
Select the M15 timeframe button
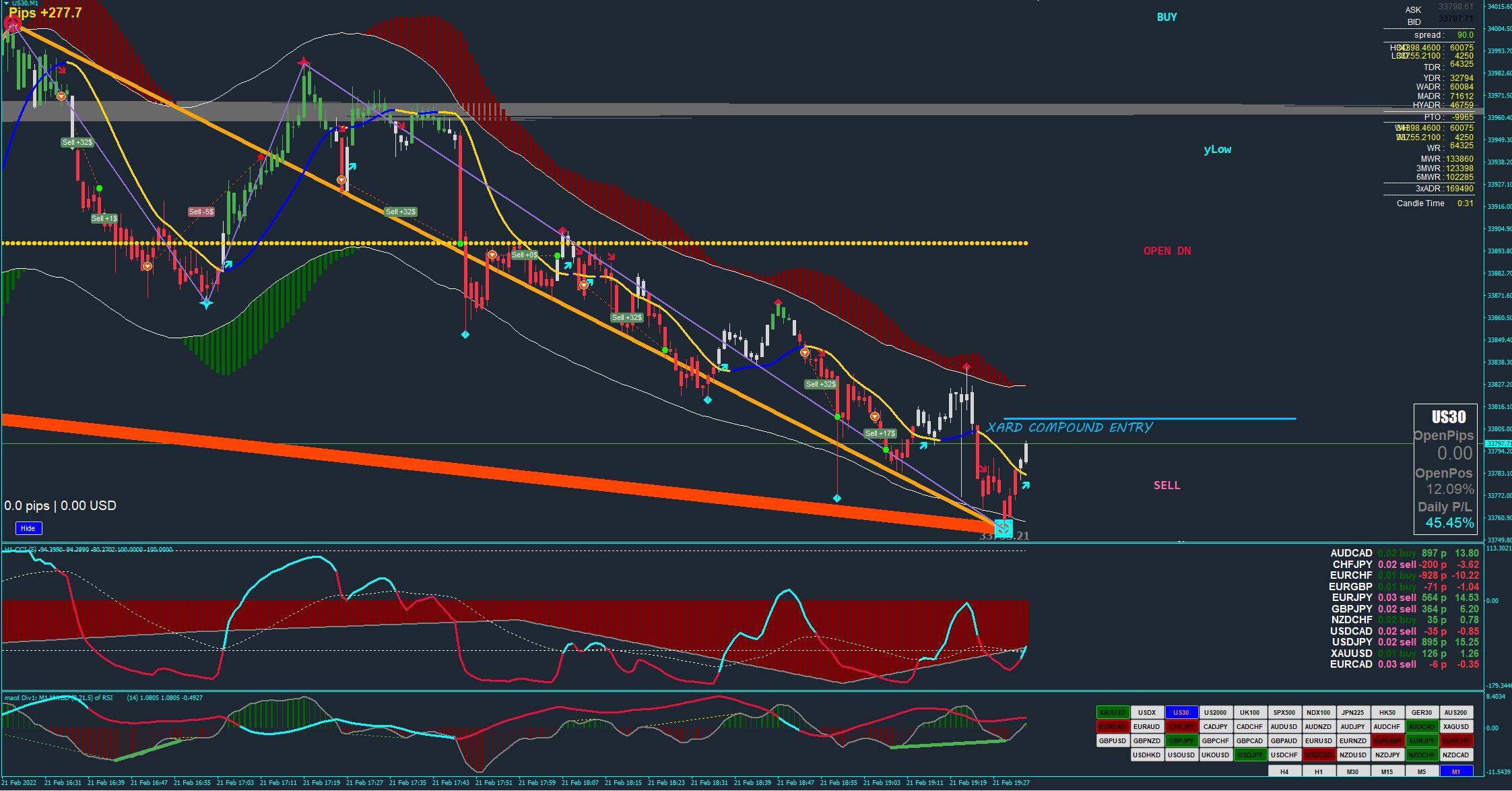click(1387, 771)
